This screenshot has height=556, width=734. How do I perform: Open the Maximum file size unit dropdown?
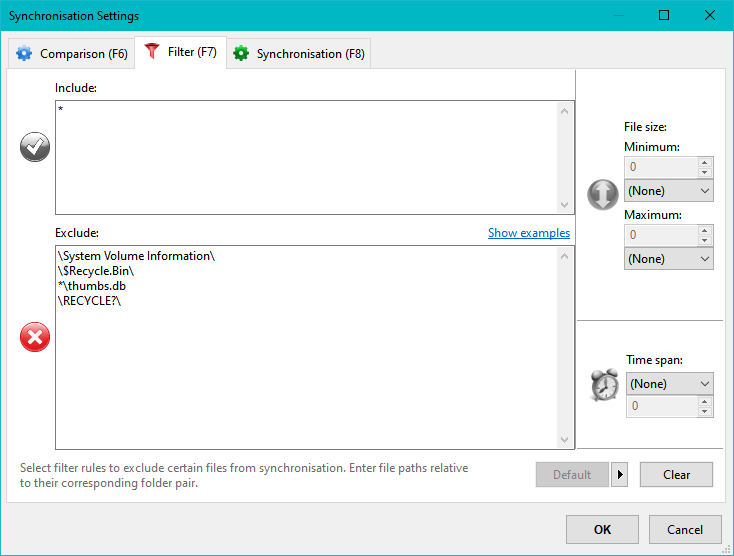coord(668,259)
